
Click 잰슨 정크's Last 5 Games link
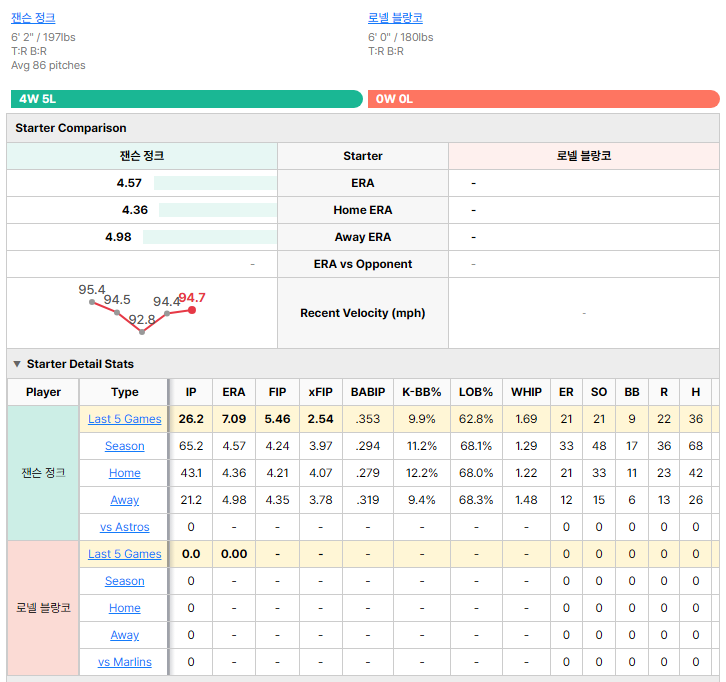click(125, 419)
